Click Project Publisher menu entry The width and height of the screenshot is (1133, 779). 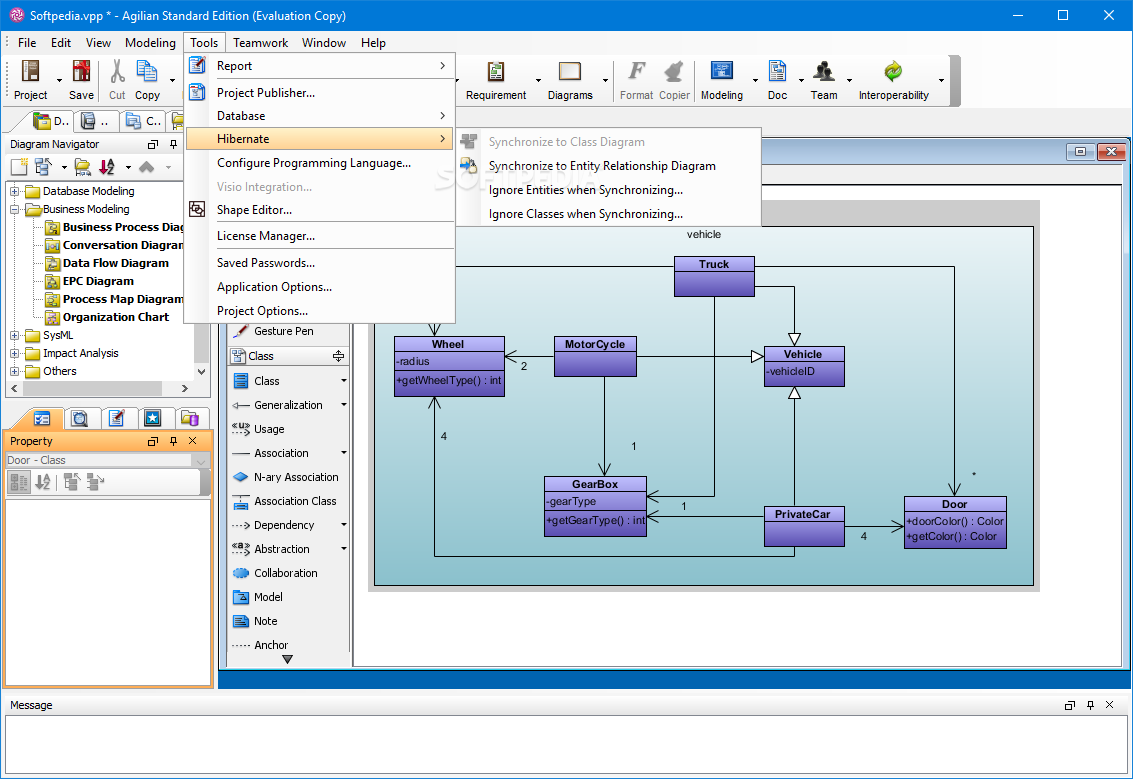pos(320,92)
